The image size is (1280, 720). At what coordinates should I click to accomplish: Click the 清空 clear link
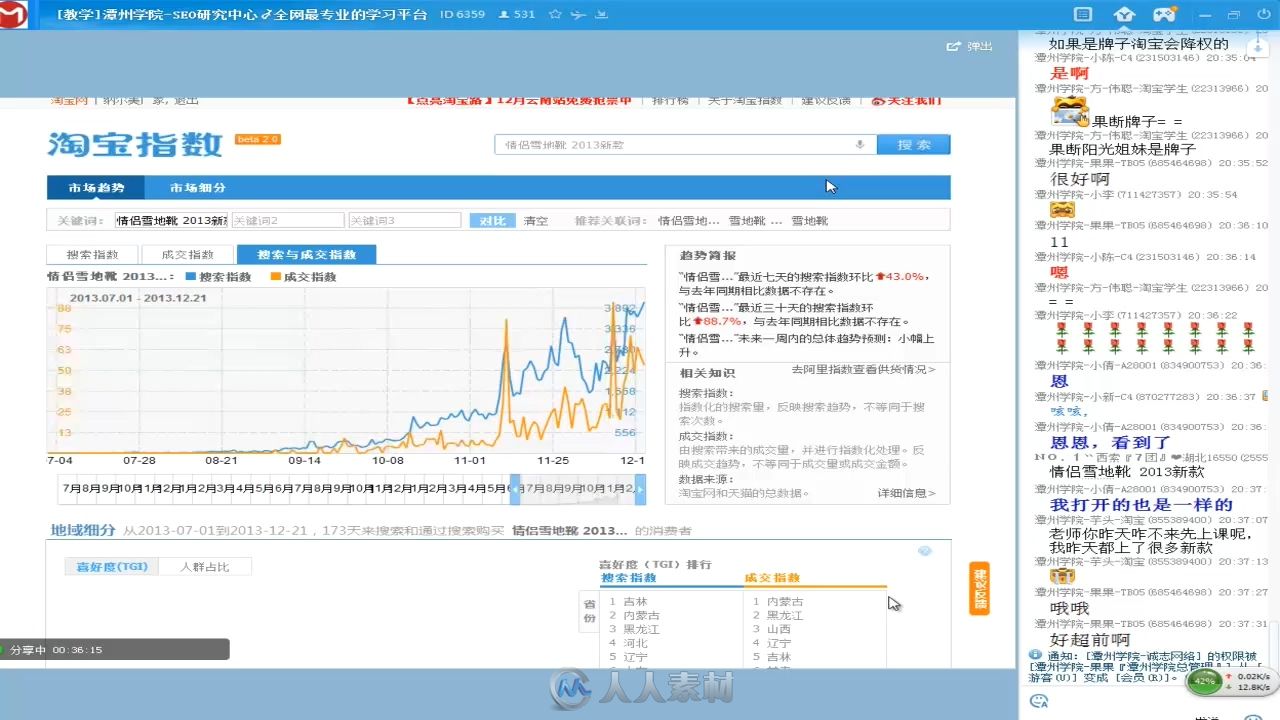click(x=536, y=220)
